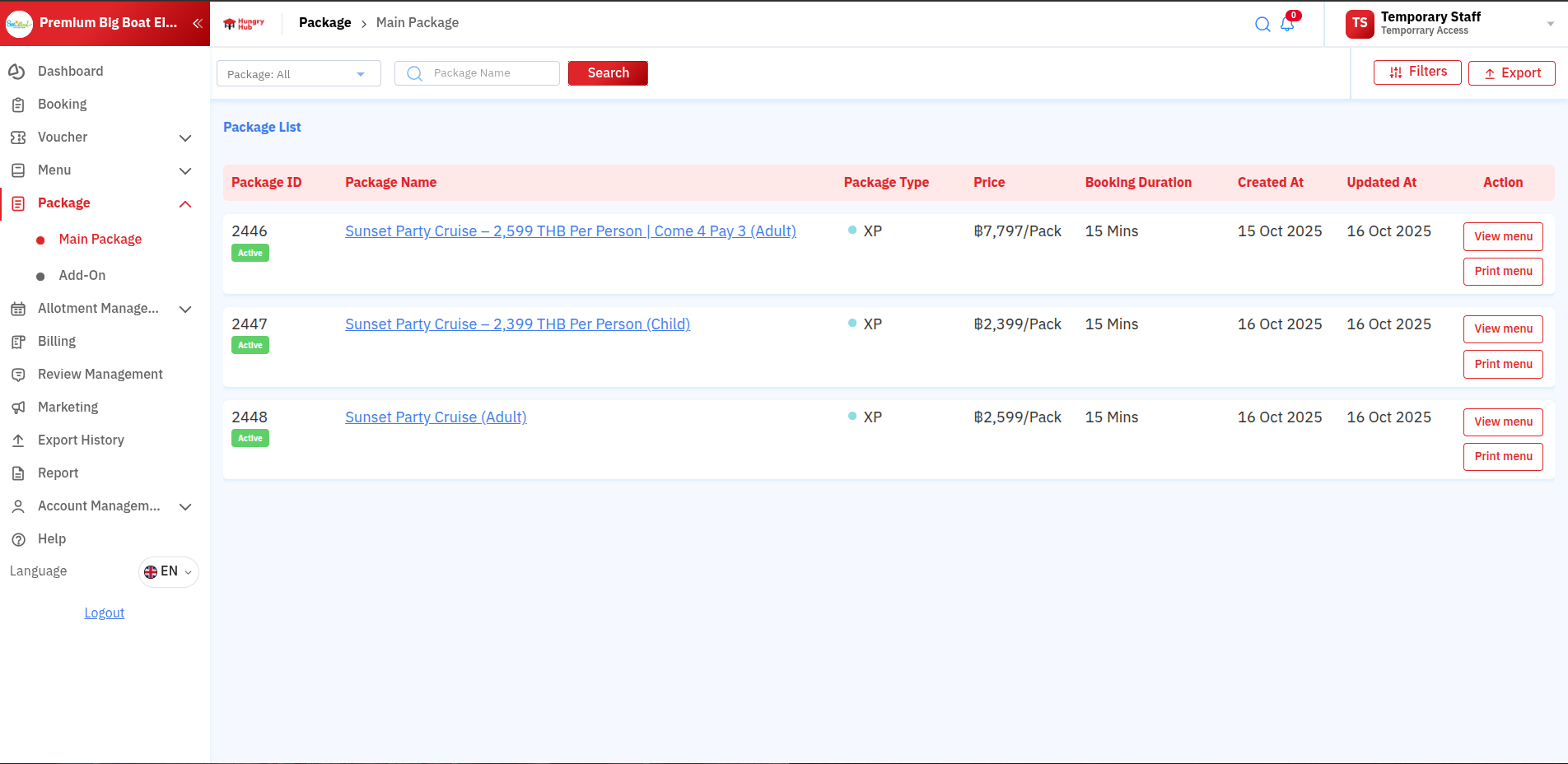Screen dimensions: 1568x764
Task: Open Sunset Party Cruise (Adult) link
Action: [x=436, y=417]
